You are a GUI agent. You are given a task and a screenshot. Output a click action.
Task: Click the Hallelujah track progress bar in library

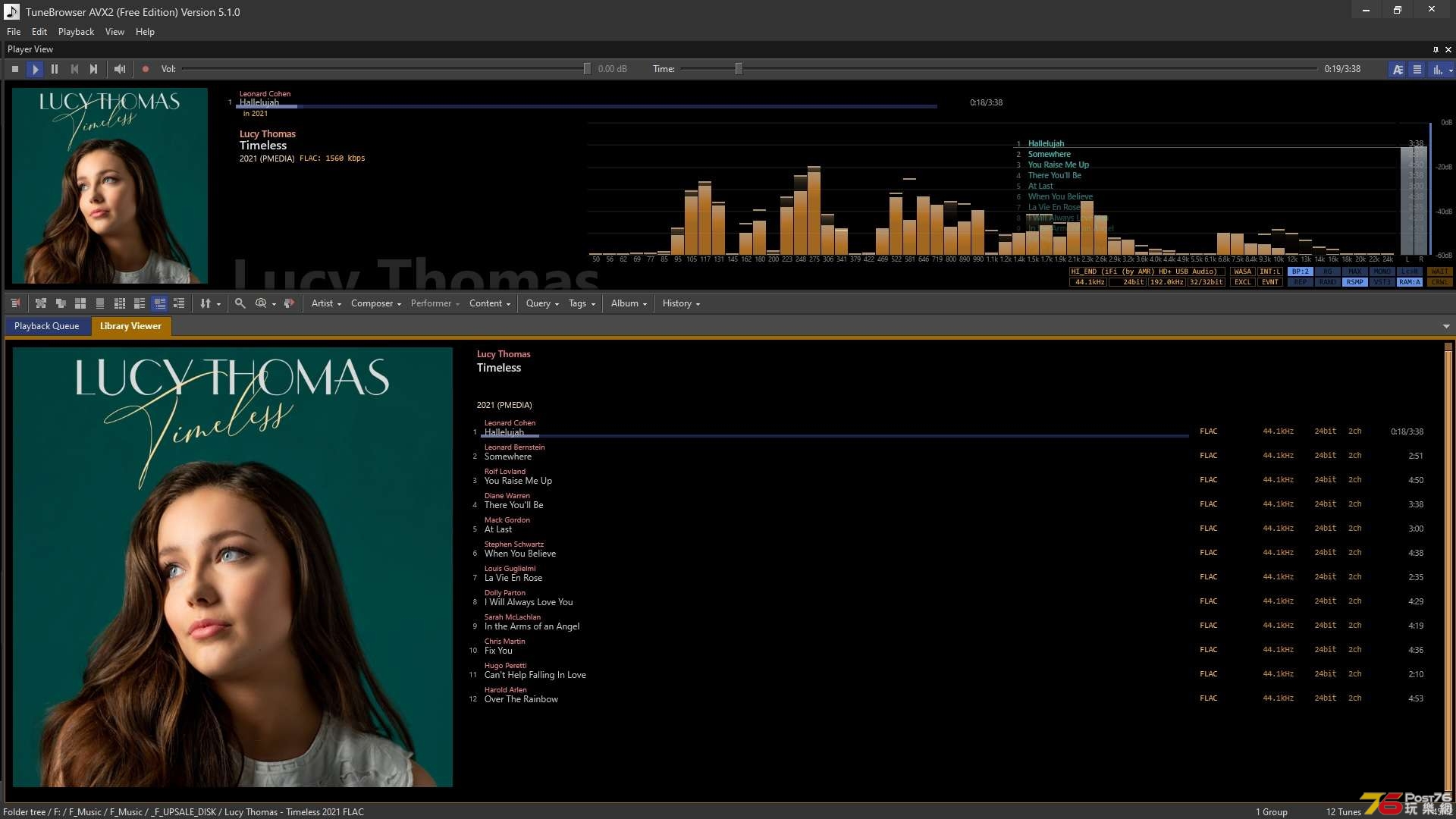834,436
